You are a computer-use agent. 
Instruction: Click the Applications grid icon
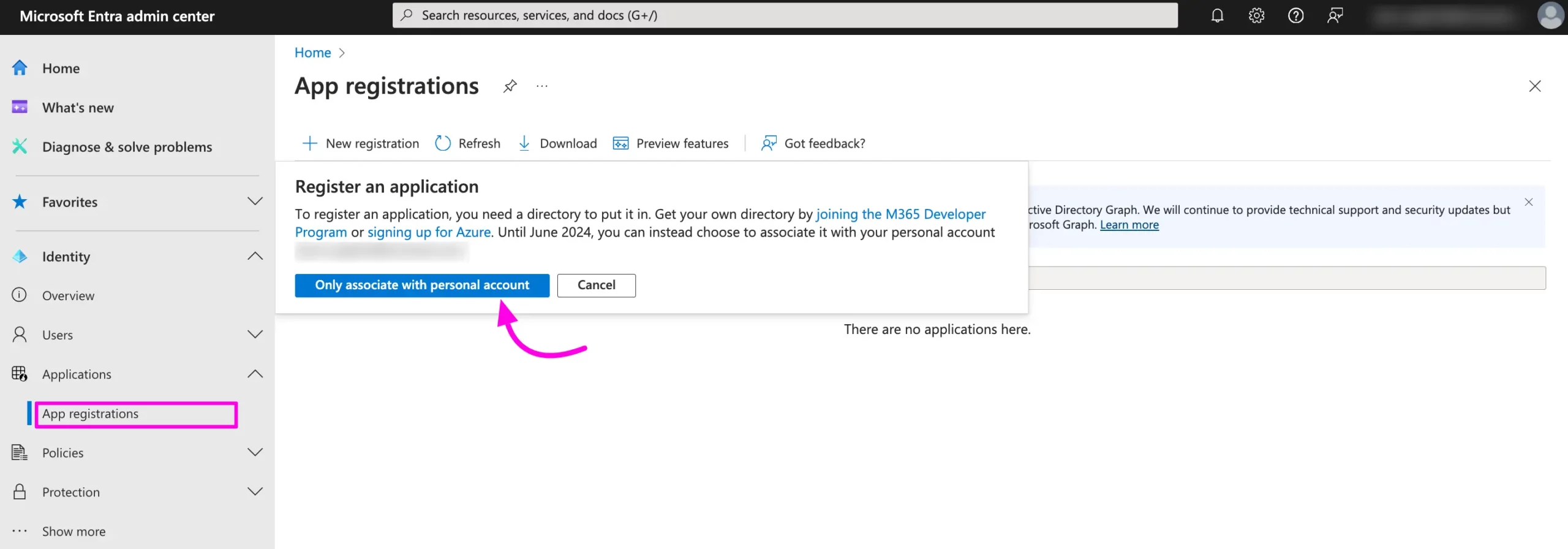pyautogui.click(x=20, y=374)
